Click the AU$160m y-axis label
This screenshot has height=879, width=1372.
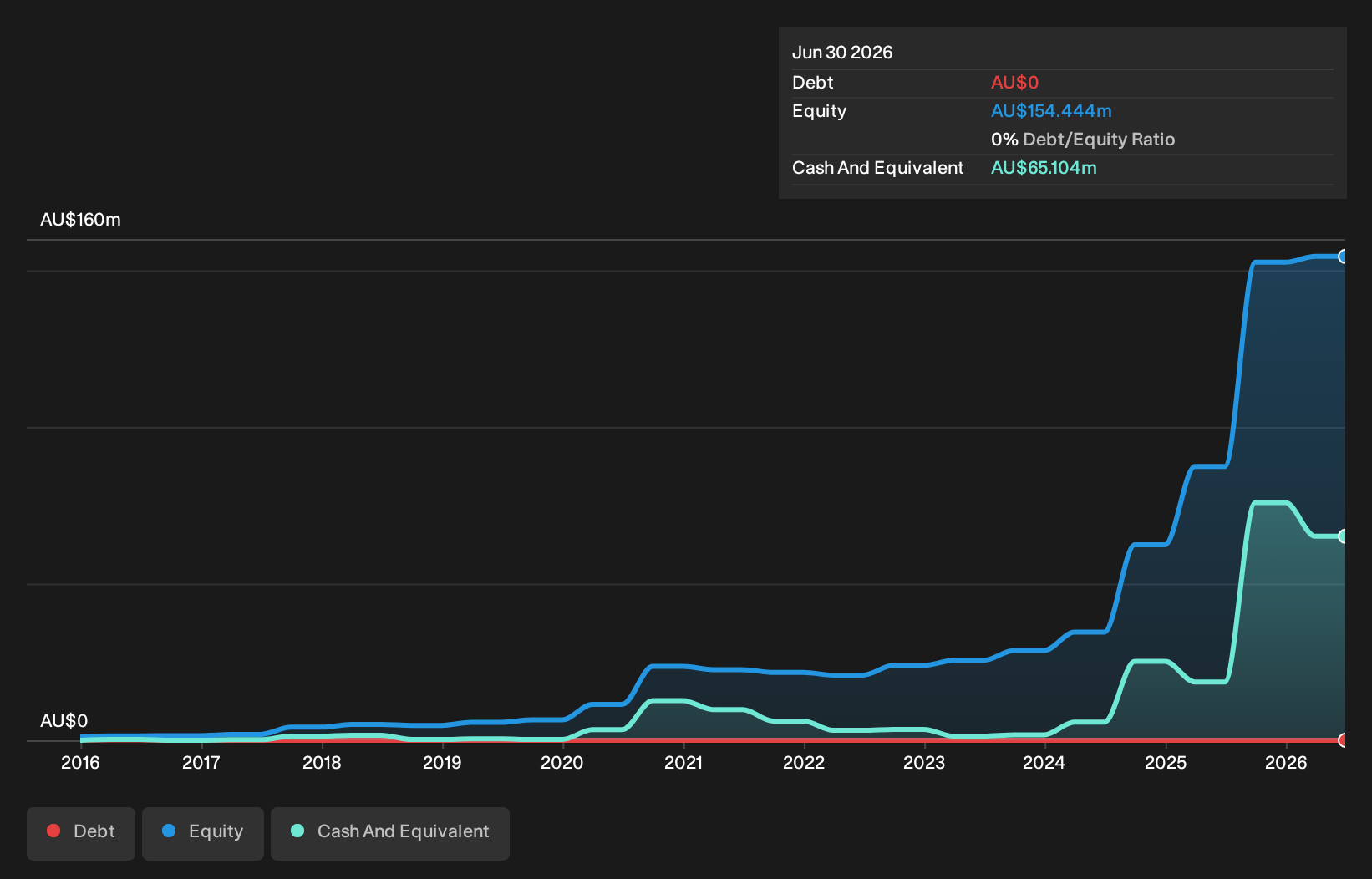(x=80, y=220)
